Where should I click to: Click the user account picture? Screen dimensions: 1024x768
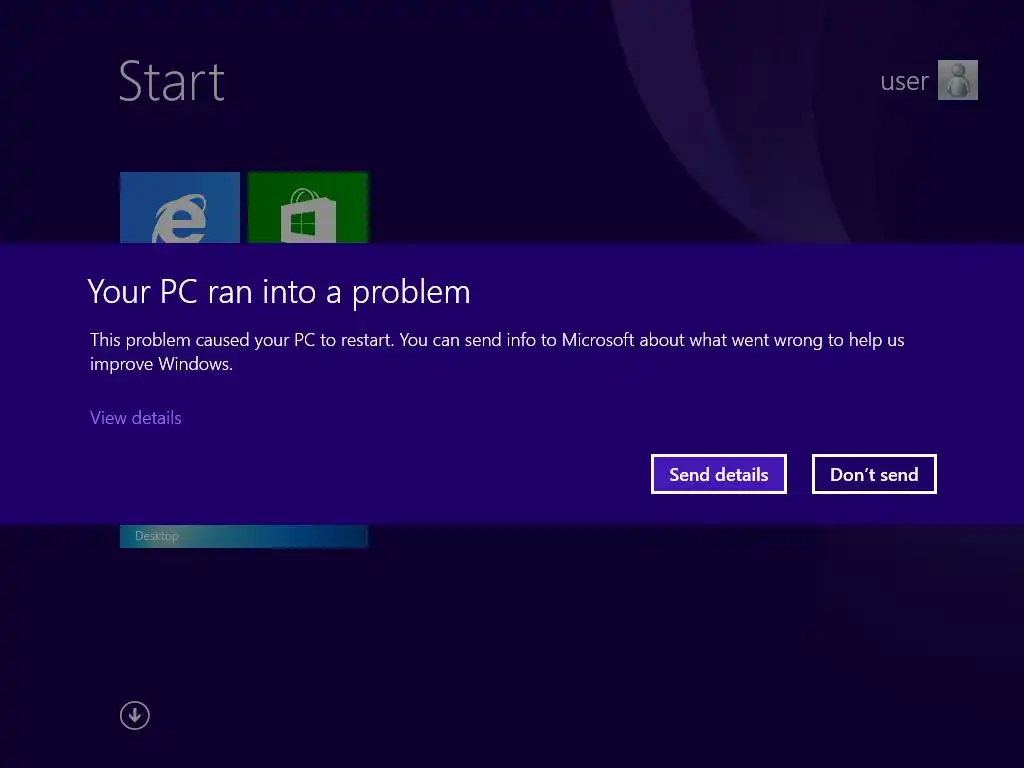(957, 80)
